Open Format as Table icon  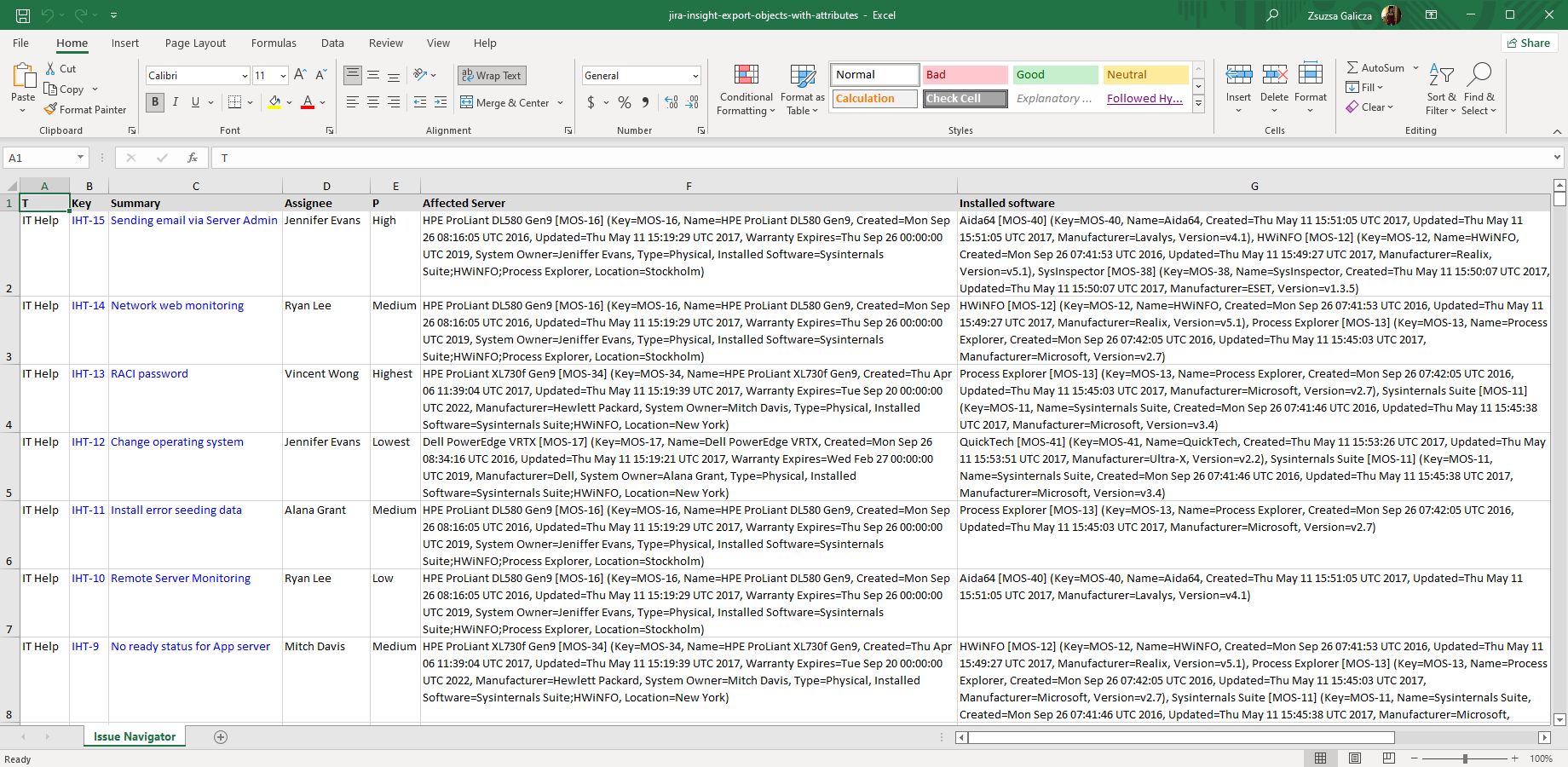(x=803, y=75)
